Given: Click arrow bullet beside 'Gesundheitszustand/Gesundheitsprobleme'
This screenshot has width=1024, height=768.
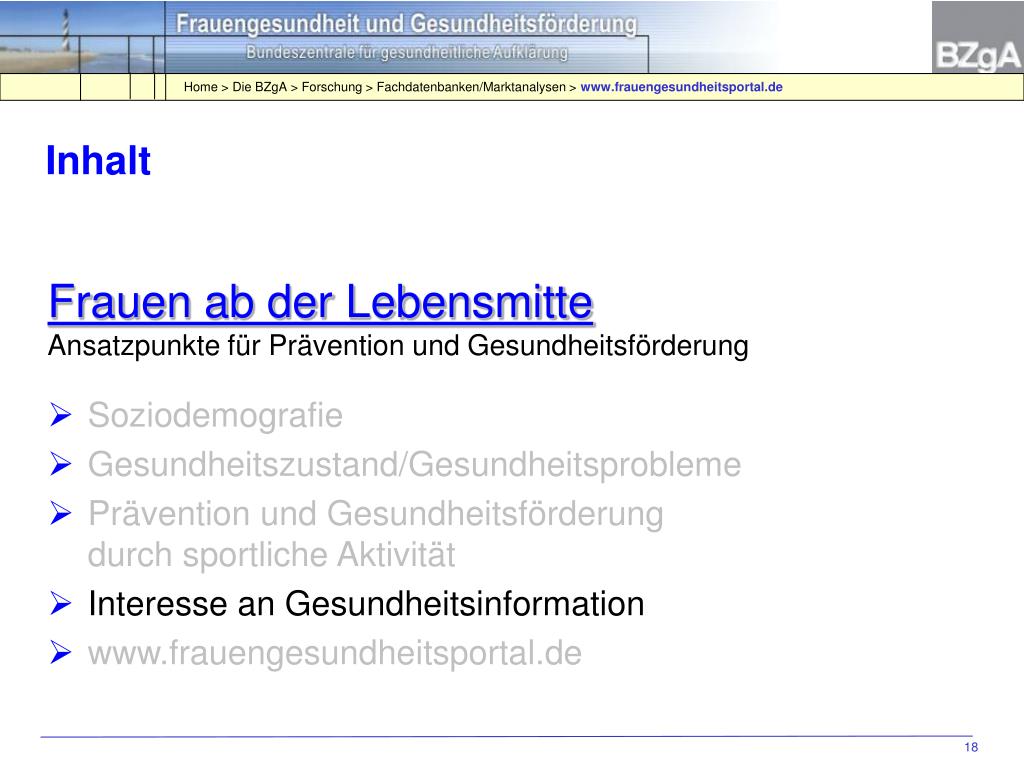Looking at the screenshot, I should [x=60, y=464].
